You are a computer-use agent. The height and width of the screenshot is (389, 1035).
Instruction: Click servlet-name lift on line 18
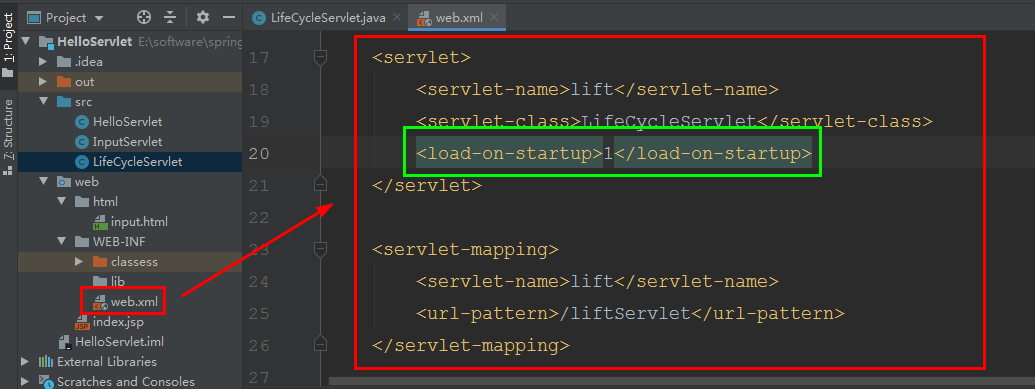click(591, 90)
